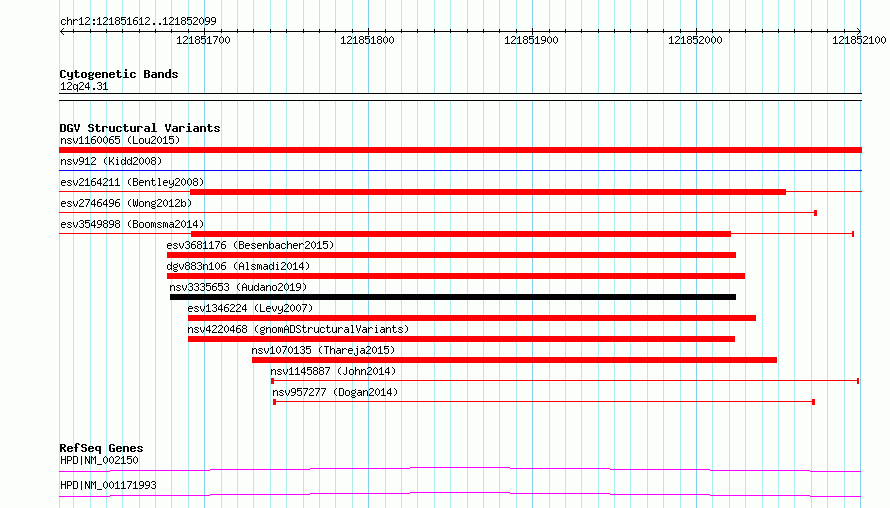Open dgv883n106 (Alsmadi2014) label

click(x=238, y=266)
